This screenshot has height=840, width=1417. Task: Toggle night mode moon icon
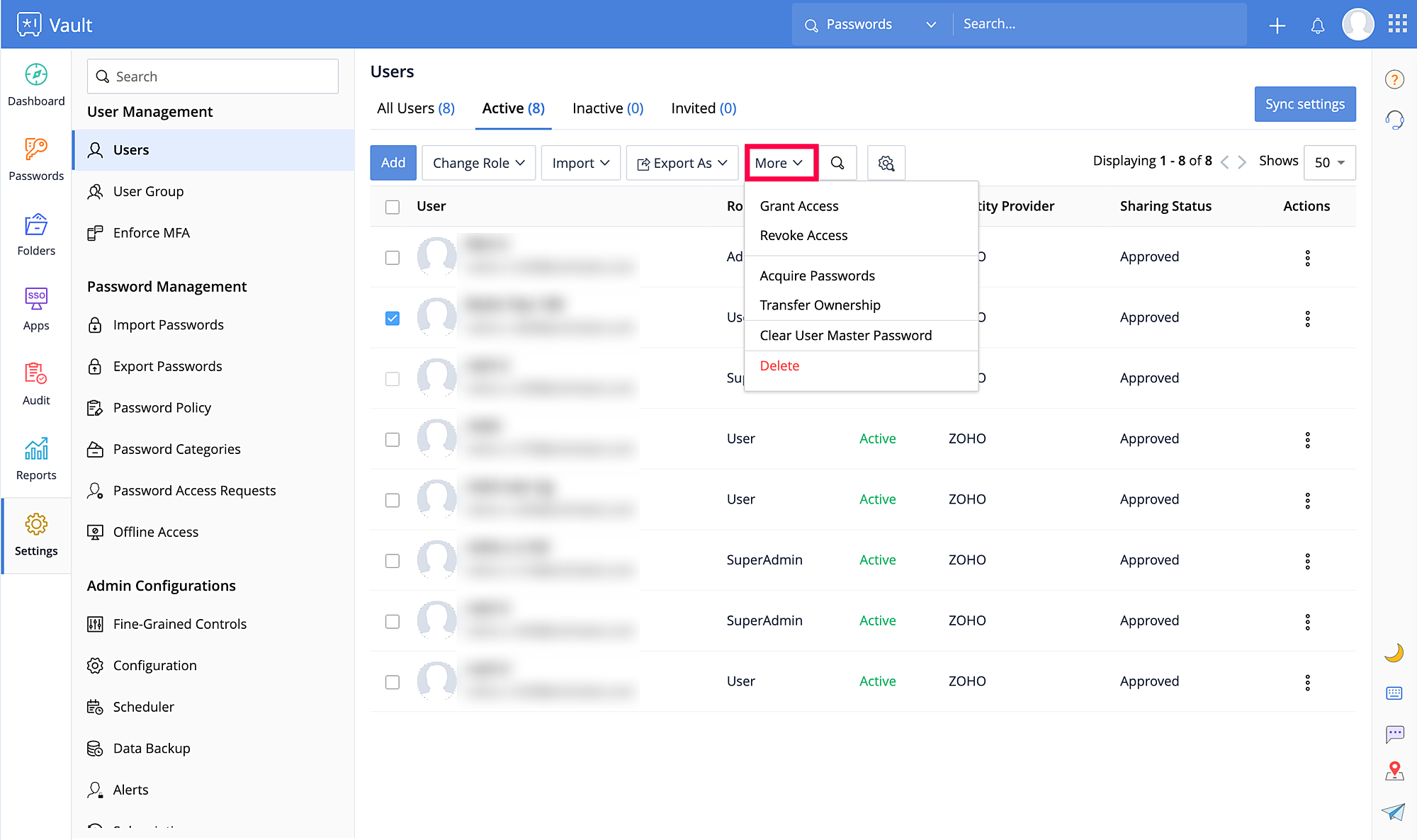pyautogui.click(x=1394, y=652)
